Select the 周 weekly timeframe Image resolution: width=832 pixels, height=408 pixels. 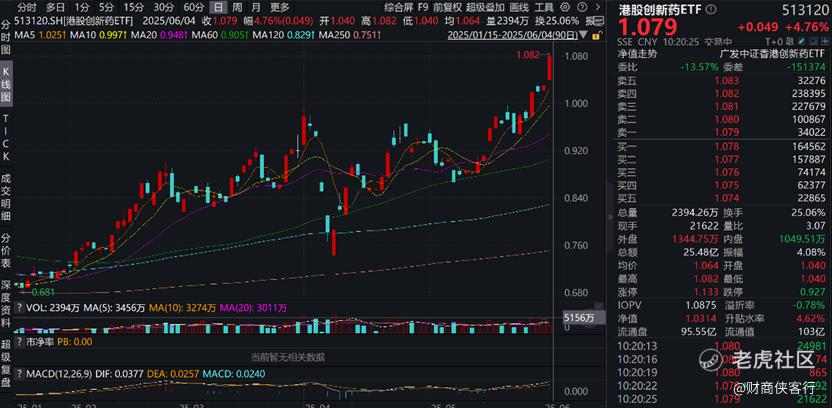(x=237, y=7)
